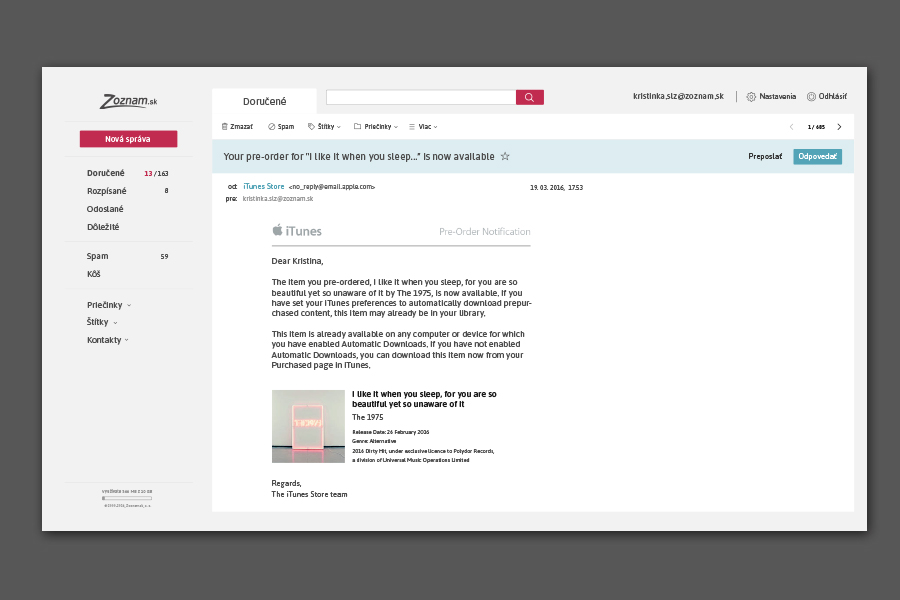The height and width of the screenshot is (600, 900).
Task: Select the Doručené tab
Action: 264,101
